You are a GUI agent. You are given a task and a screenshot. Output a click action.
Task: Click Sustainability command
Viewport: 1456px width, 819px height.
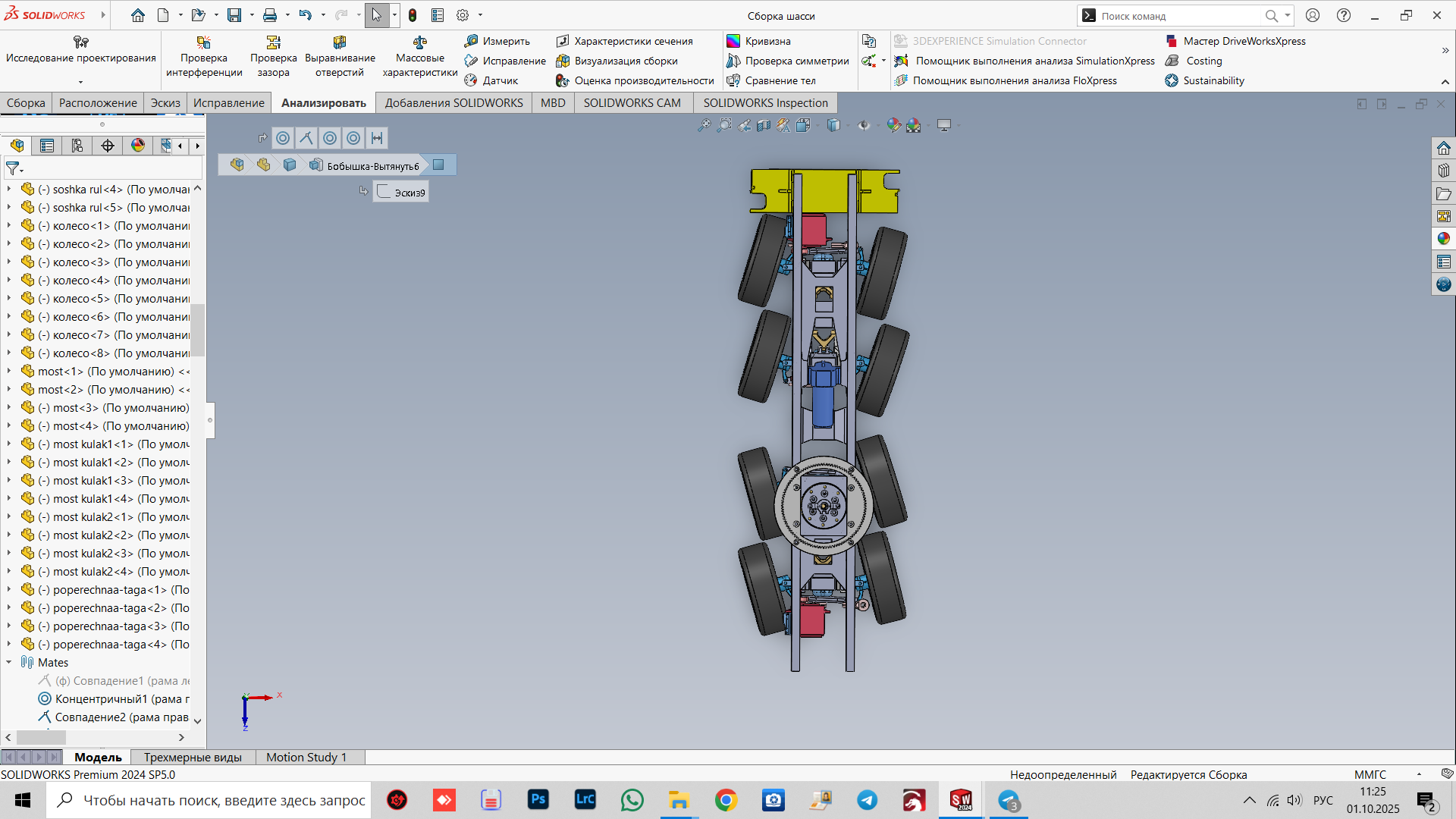point(1213,80)
